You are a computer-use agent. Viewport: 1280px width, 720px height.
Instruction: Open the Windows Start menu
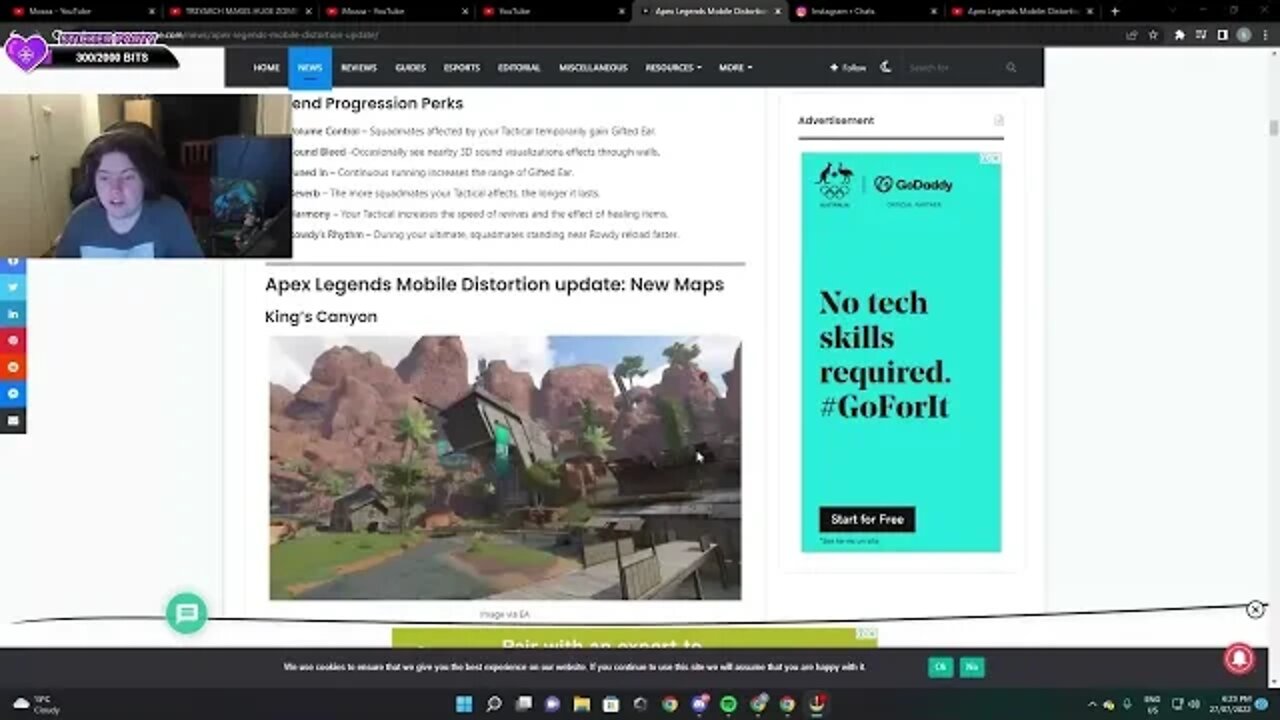point(465,703)
